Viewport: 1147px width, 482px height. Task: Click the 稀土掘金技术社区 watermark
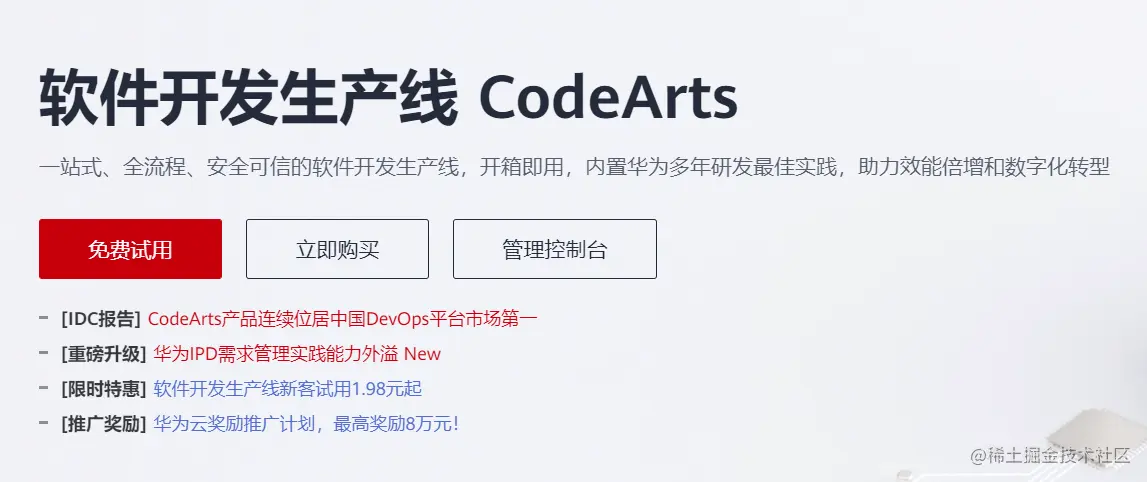pyautogui.click(x=1050, y=455)
